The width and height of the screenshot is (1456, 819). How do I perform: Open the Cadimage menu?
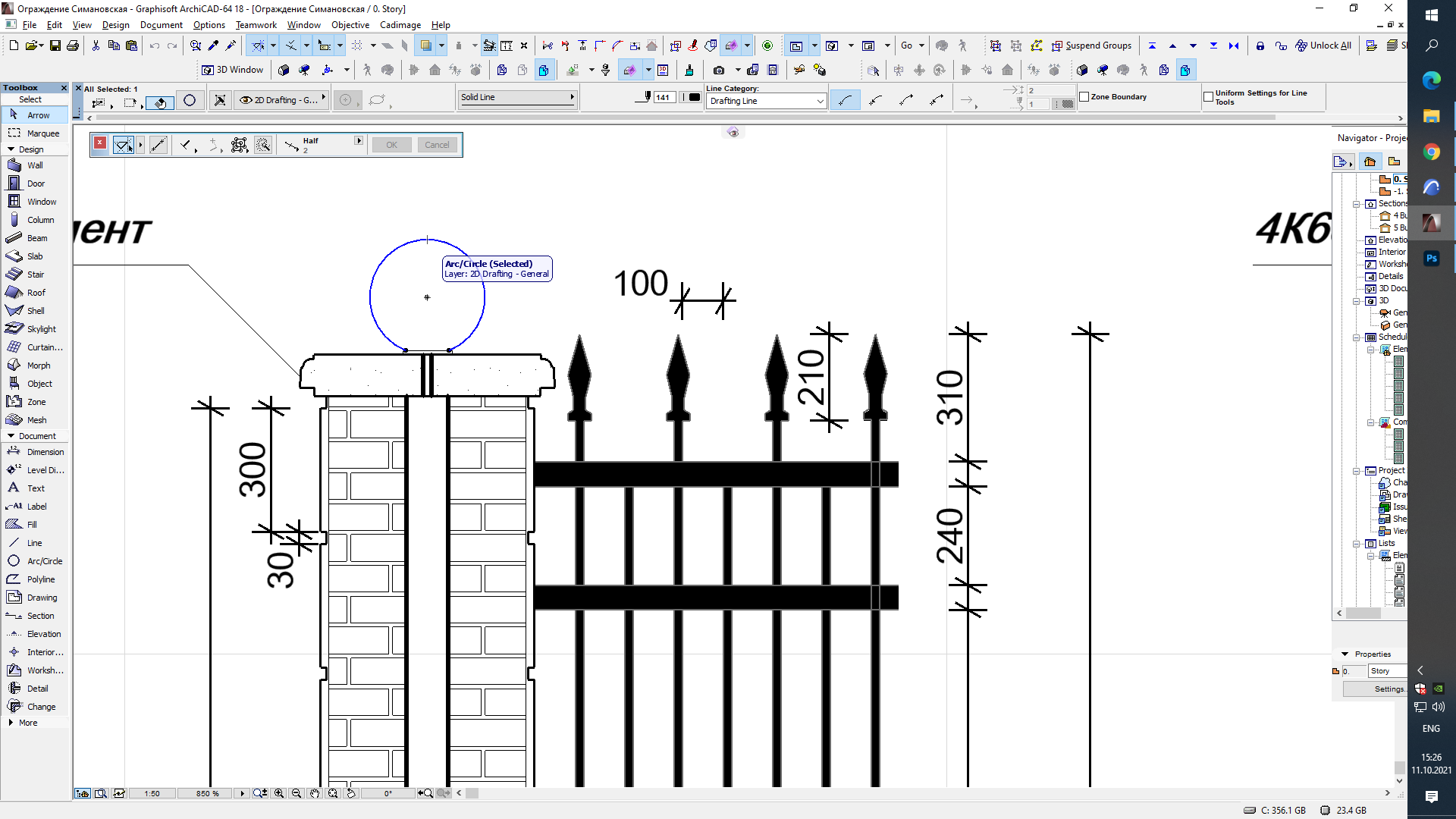tap(400, 25)
